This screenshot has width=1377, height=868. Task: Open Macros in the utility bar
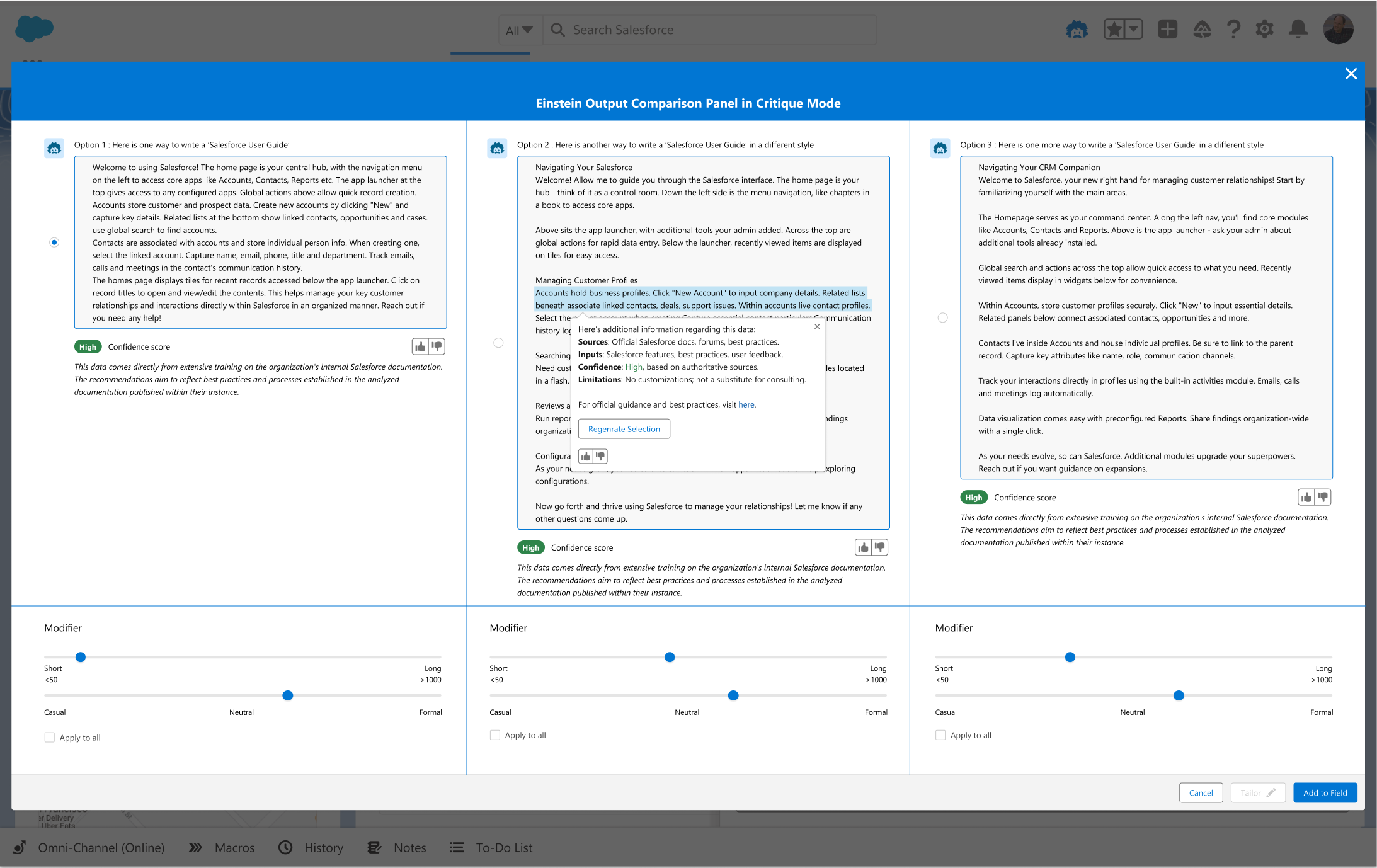222,847
